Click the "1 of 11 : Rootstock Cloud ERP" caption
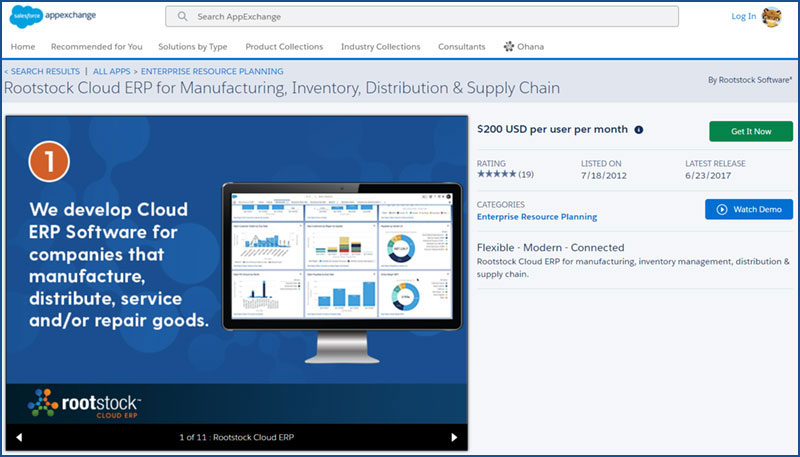This screenshot has width=800, height=457. coord(237,437)
